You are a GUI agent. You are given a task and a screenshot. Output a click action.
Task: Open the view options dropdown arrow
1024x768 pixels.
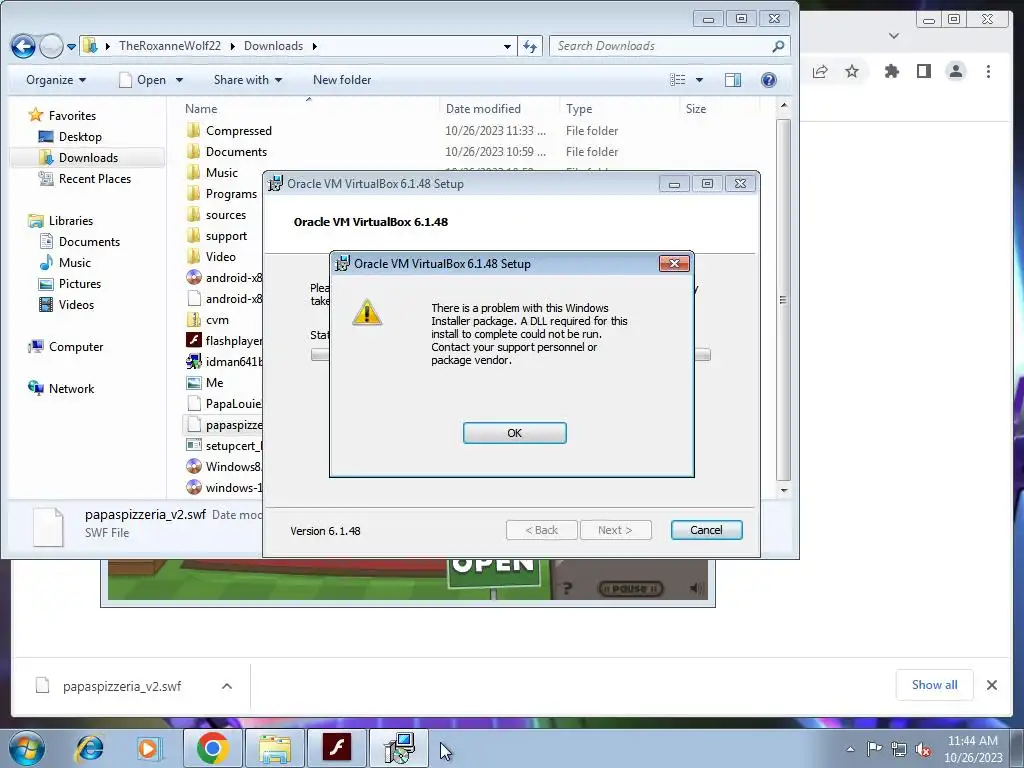(699, 80)
